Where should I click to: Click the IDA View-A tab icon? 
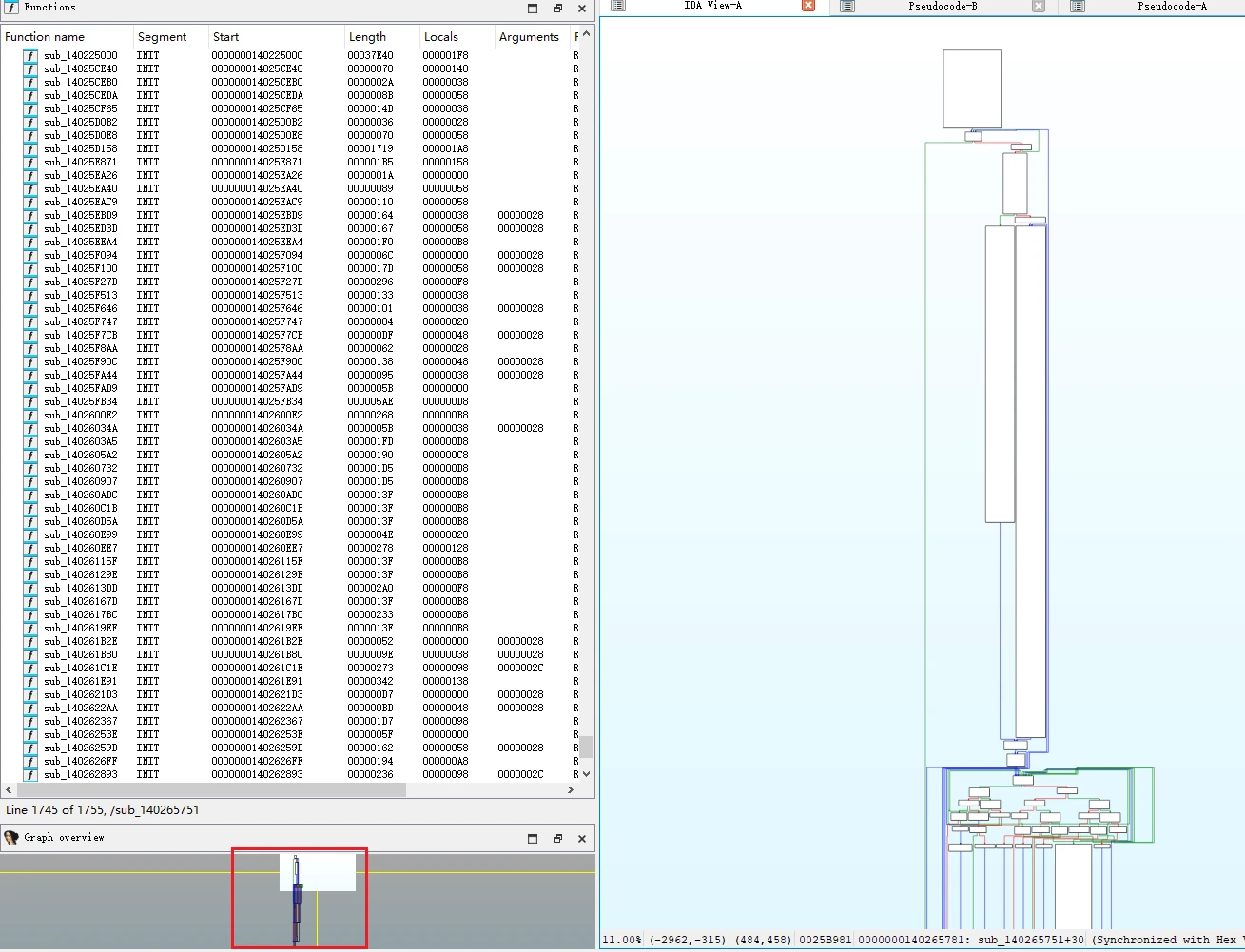coord(618,6)
